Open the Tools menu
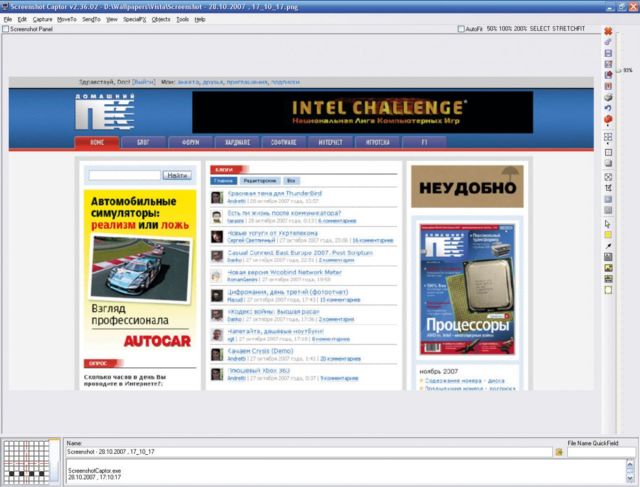The width and height of the screenshot is (640, 487). [x=182, y=19]
